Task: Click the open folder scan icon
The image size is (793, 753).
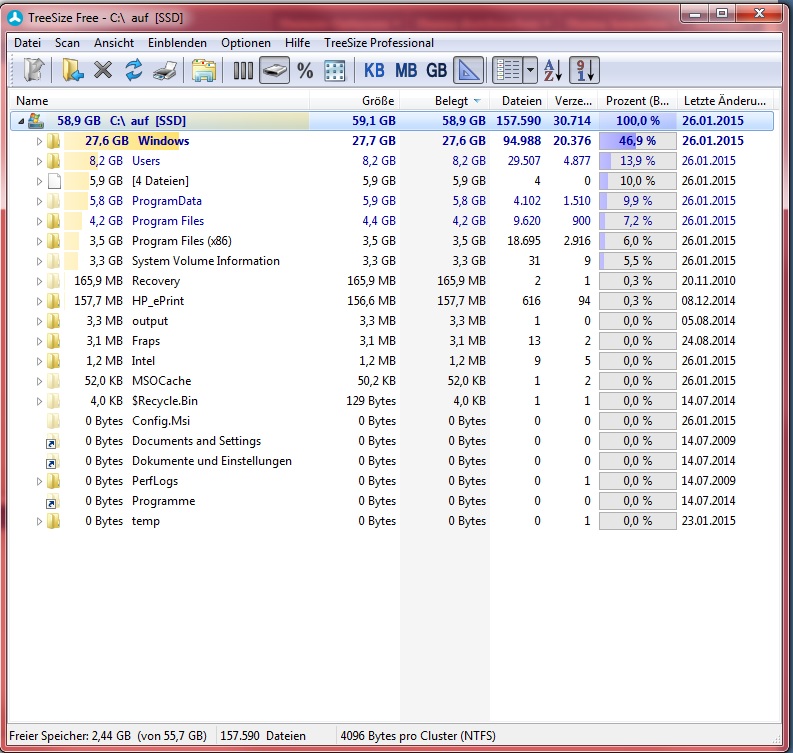Action: (72, 70)
